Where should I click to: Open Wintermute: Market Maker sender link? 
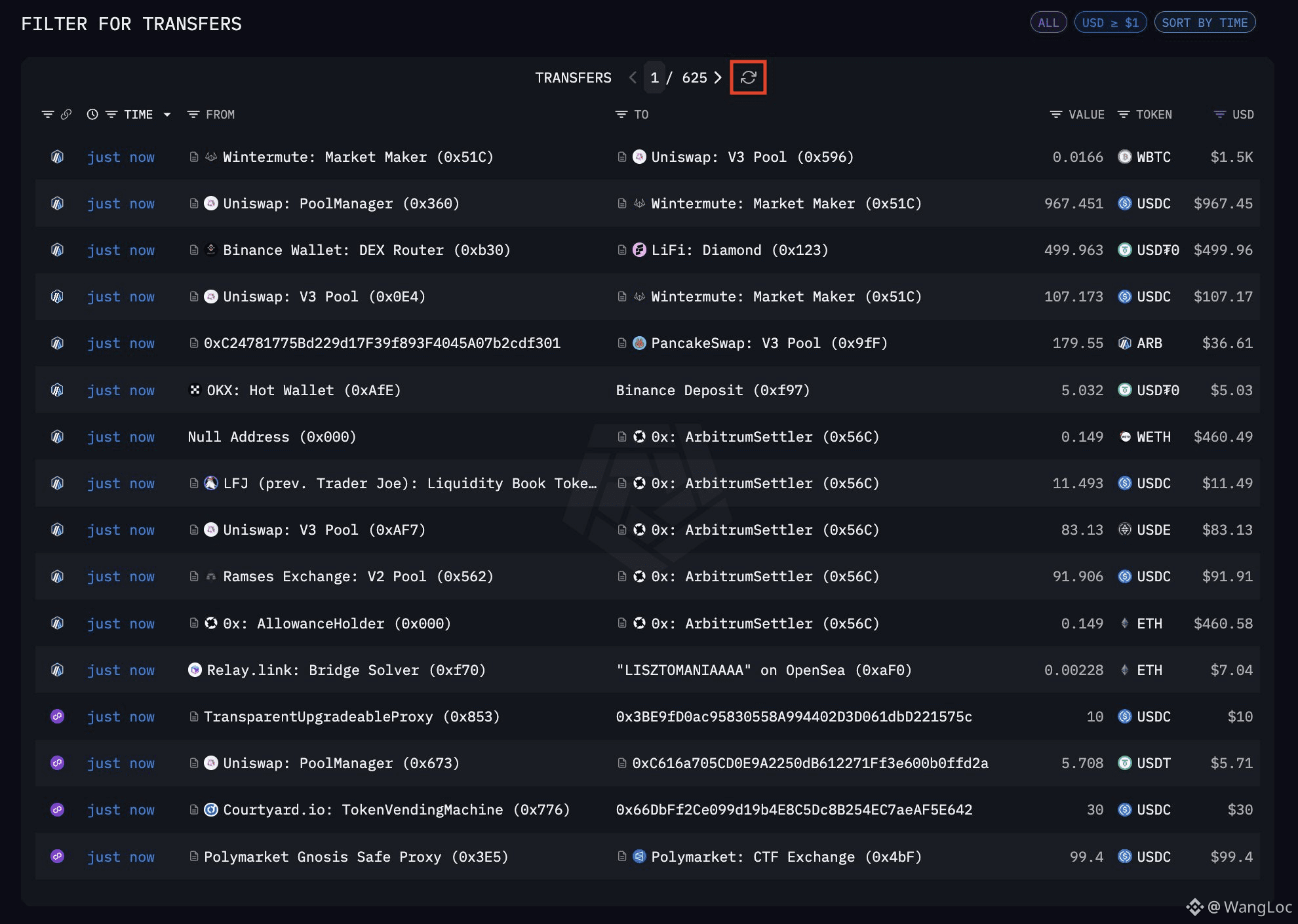click(x=357, y=157)
